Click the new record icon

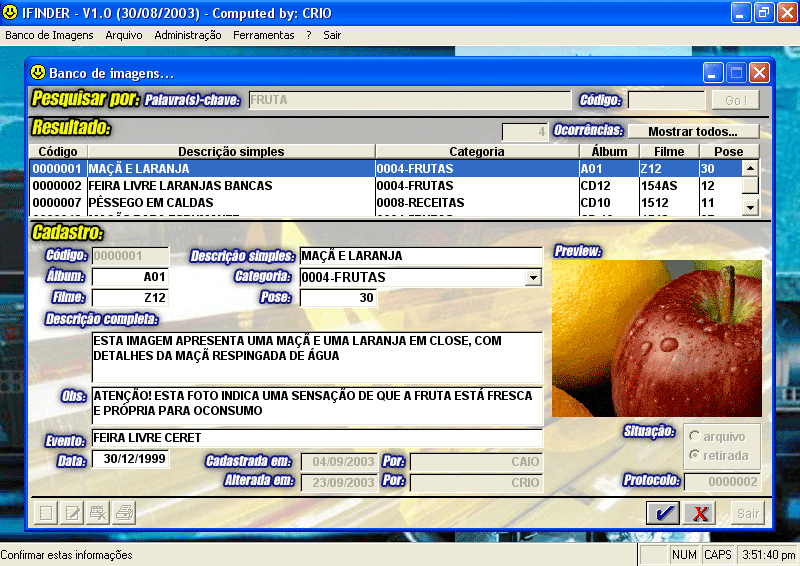tap(45, 514)
